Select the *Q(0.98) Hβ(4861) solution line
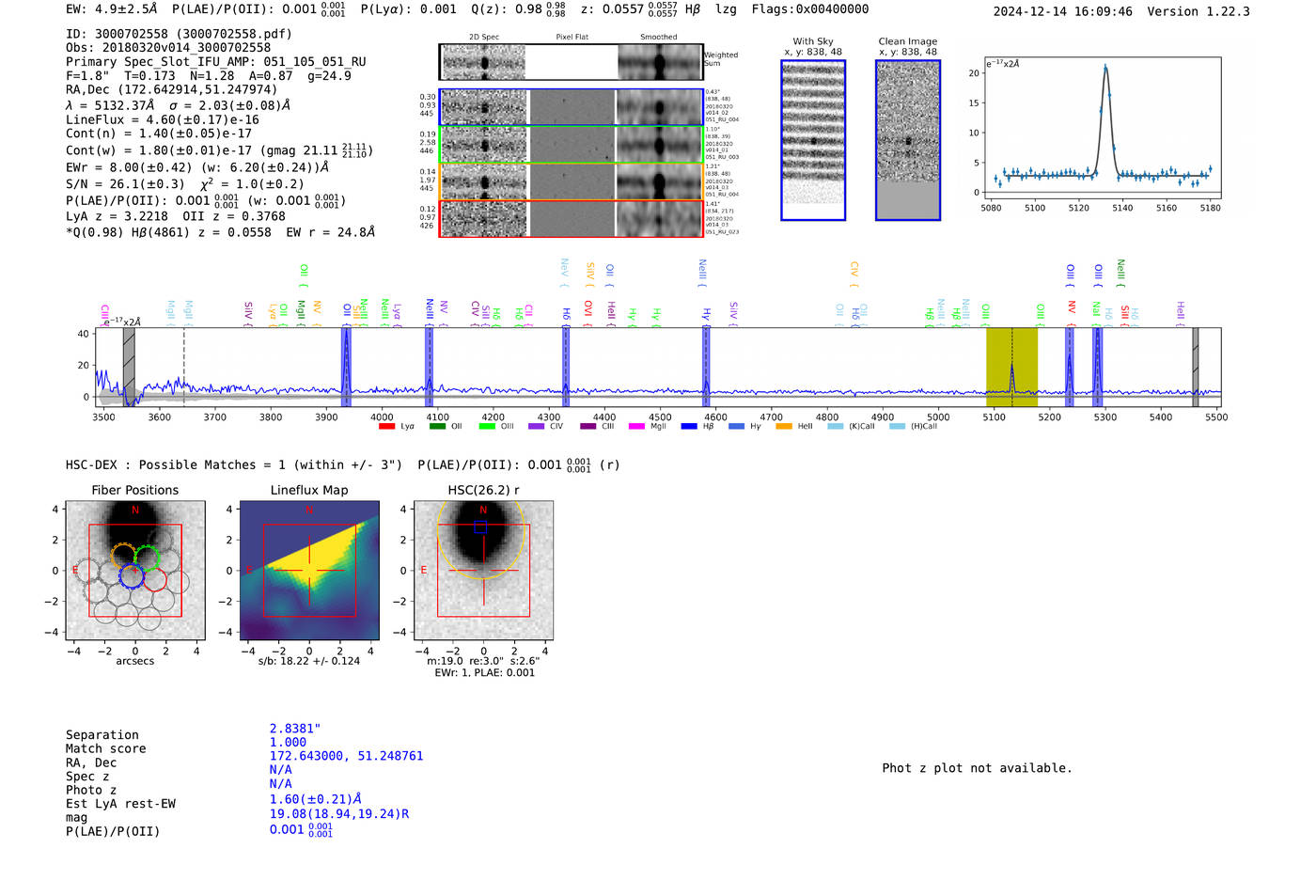The width and height of the screenshot is (1316, 896). 220,232
